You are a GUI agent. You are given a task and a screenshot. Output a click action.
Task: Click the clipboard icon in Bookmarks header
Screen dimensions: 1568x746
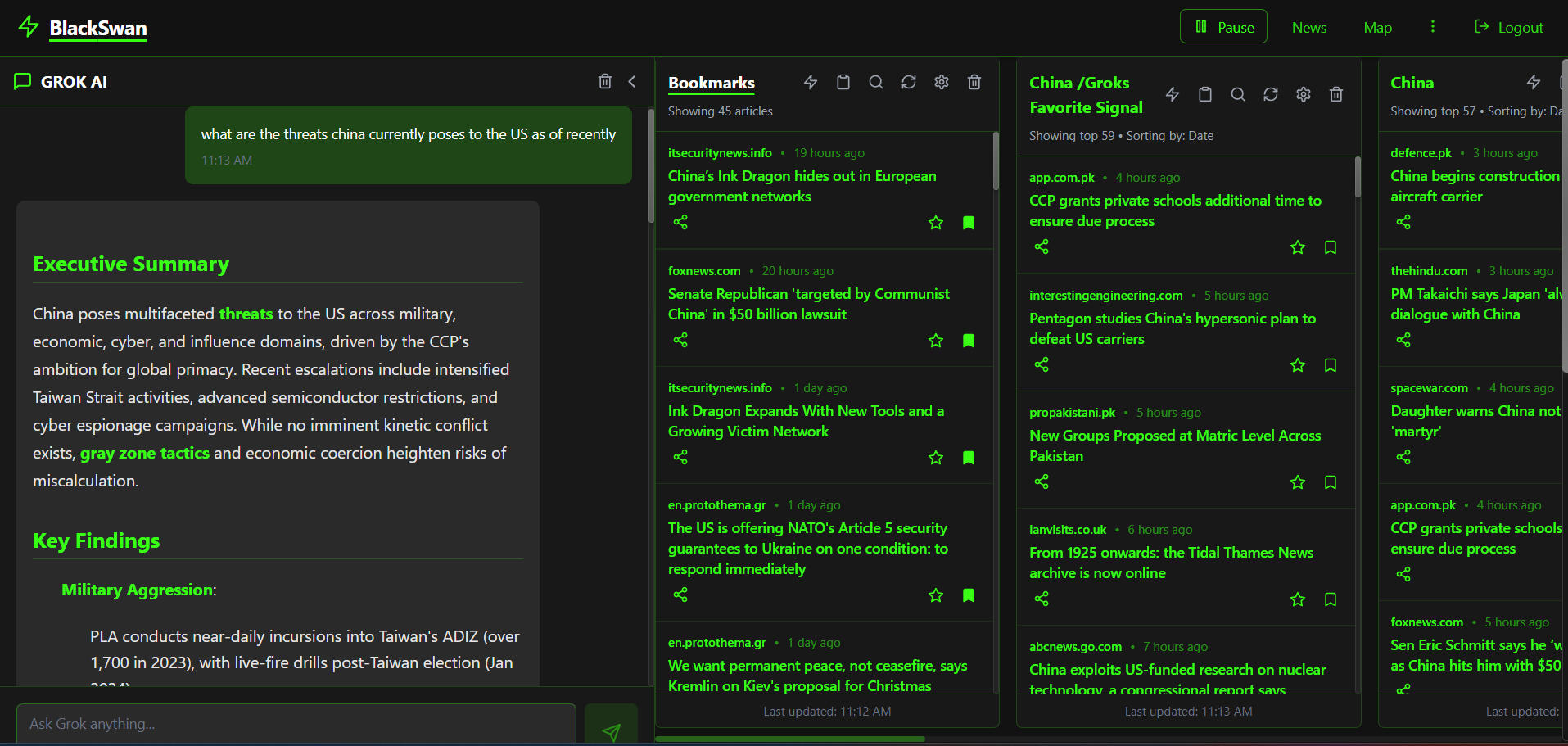[x=843, y=82]
